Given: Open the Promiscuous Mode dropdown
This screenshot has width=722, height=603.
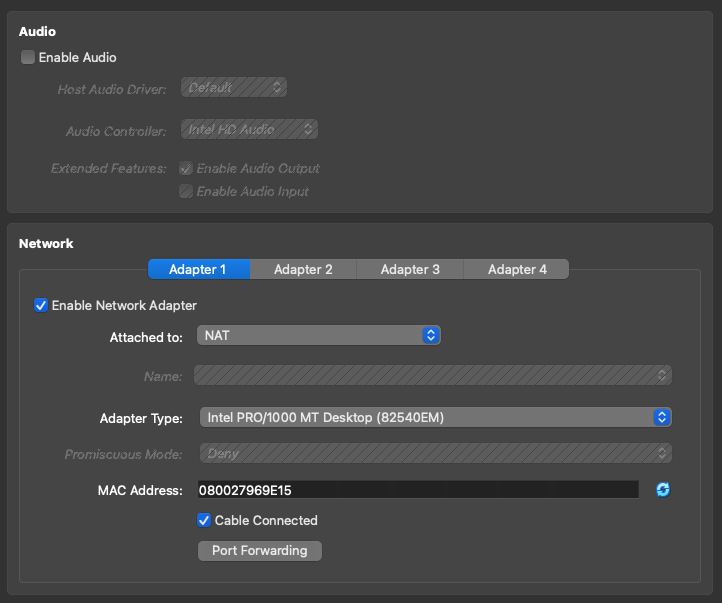Looking at the screenshot, I should click(434, 453).
